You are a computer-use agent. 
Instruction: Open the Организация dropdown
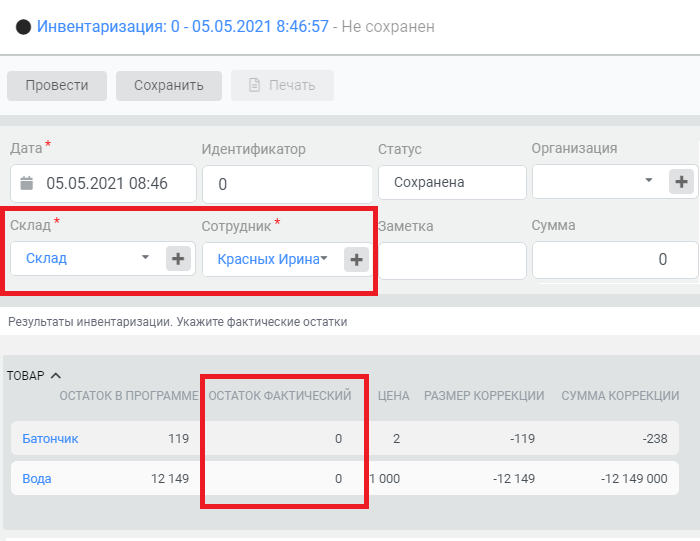[649, 180]
